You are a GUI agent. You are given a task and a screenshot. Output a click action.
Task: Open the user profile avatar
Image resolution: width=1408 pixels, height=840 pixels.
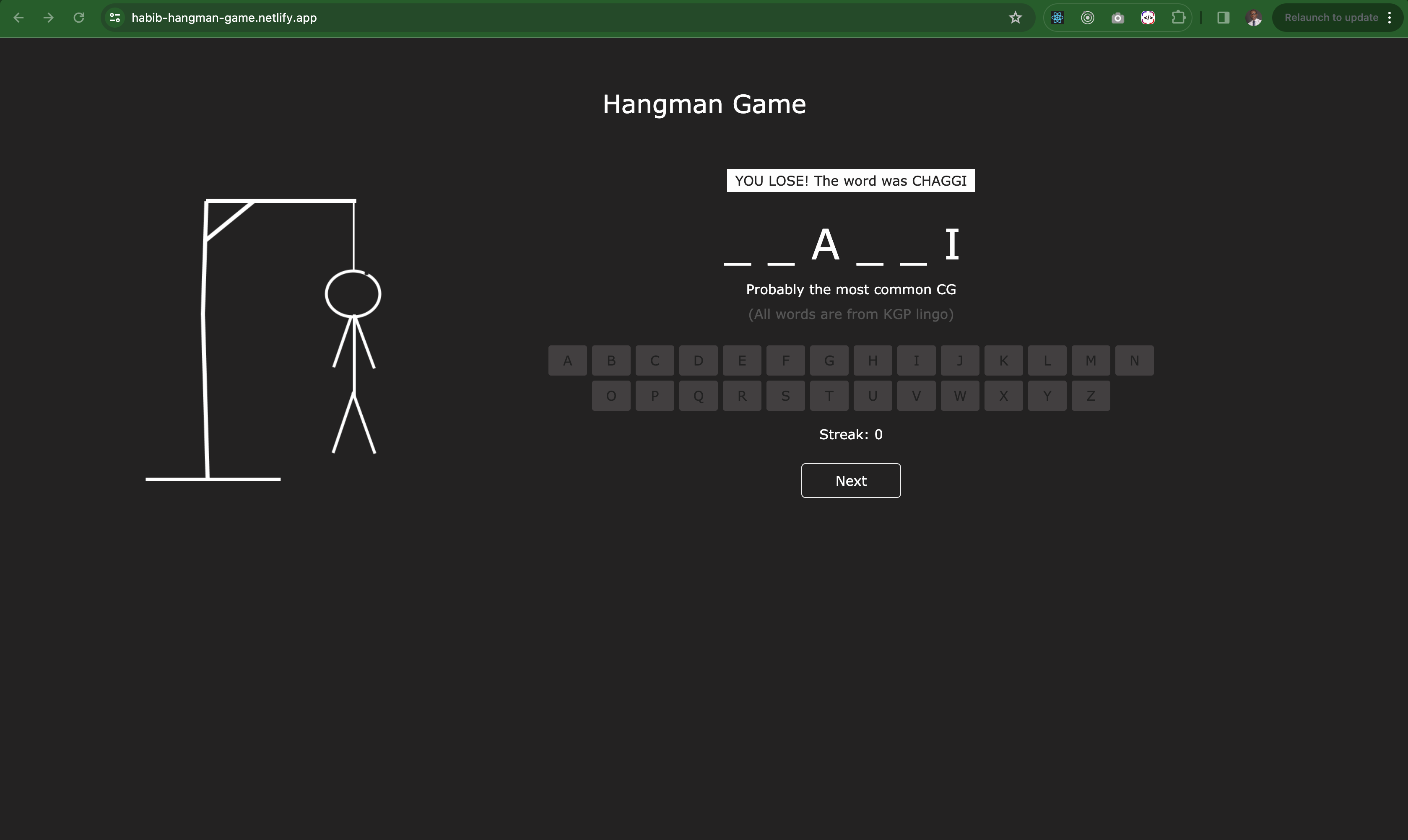(x=1253, y=18)
